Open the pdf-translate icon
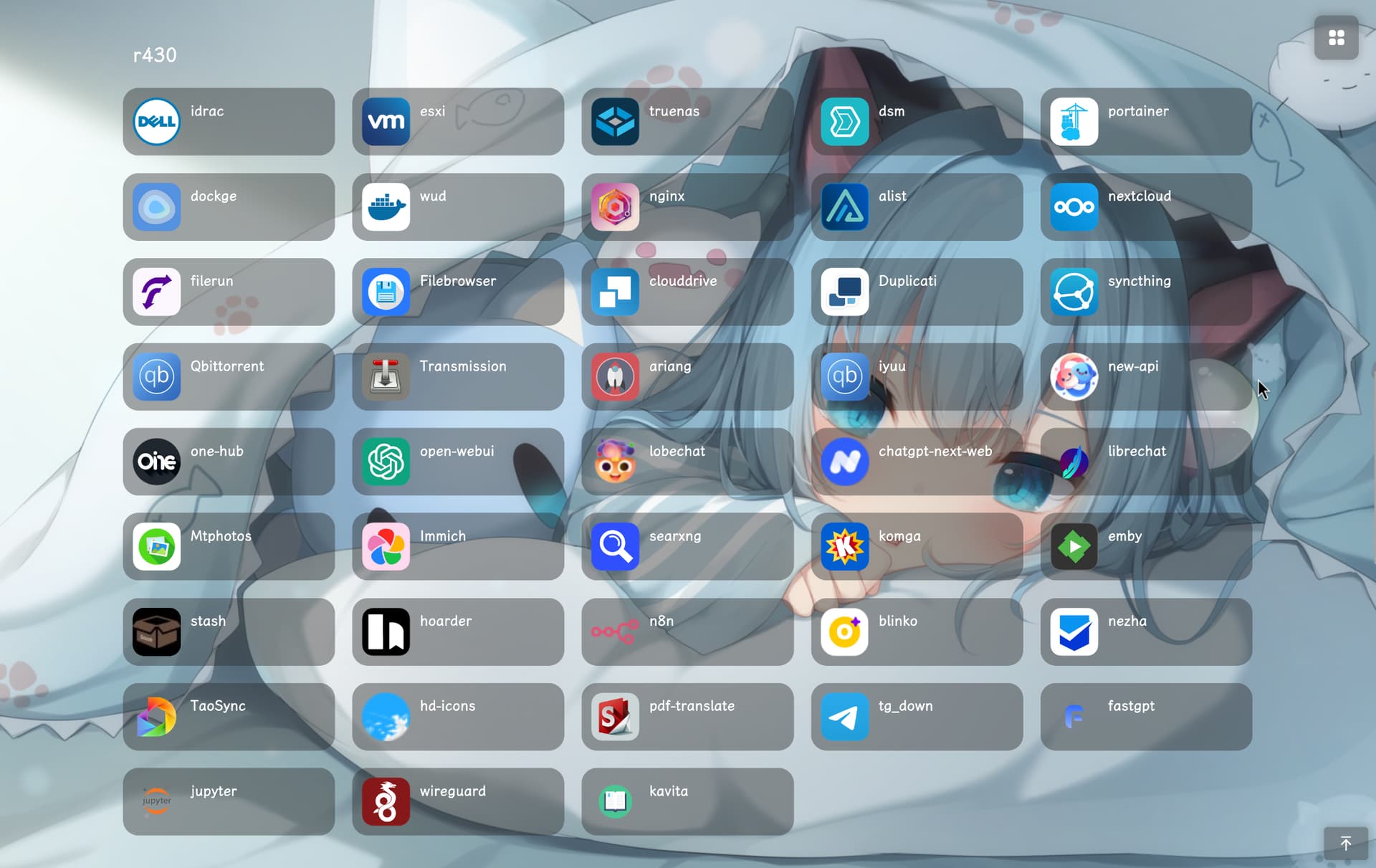Viewport: 1376px width, 868px height. 615,717
